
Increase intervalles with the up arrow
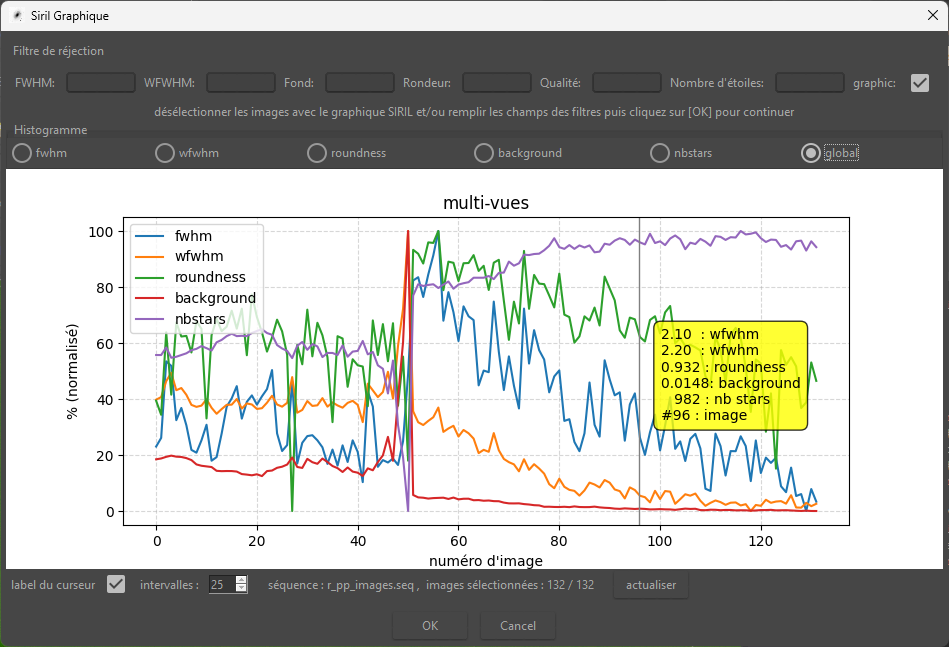241,580
